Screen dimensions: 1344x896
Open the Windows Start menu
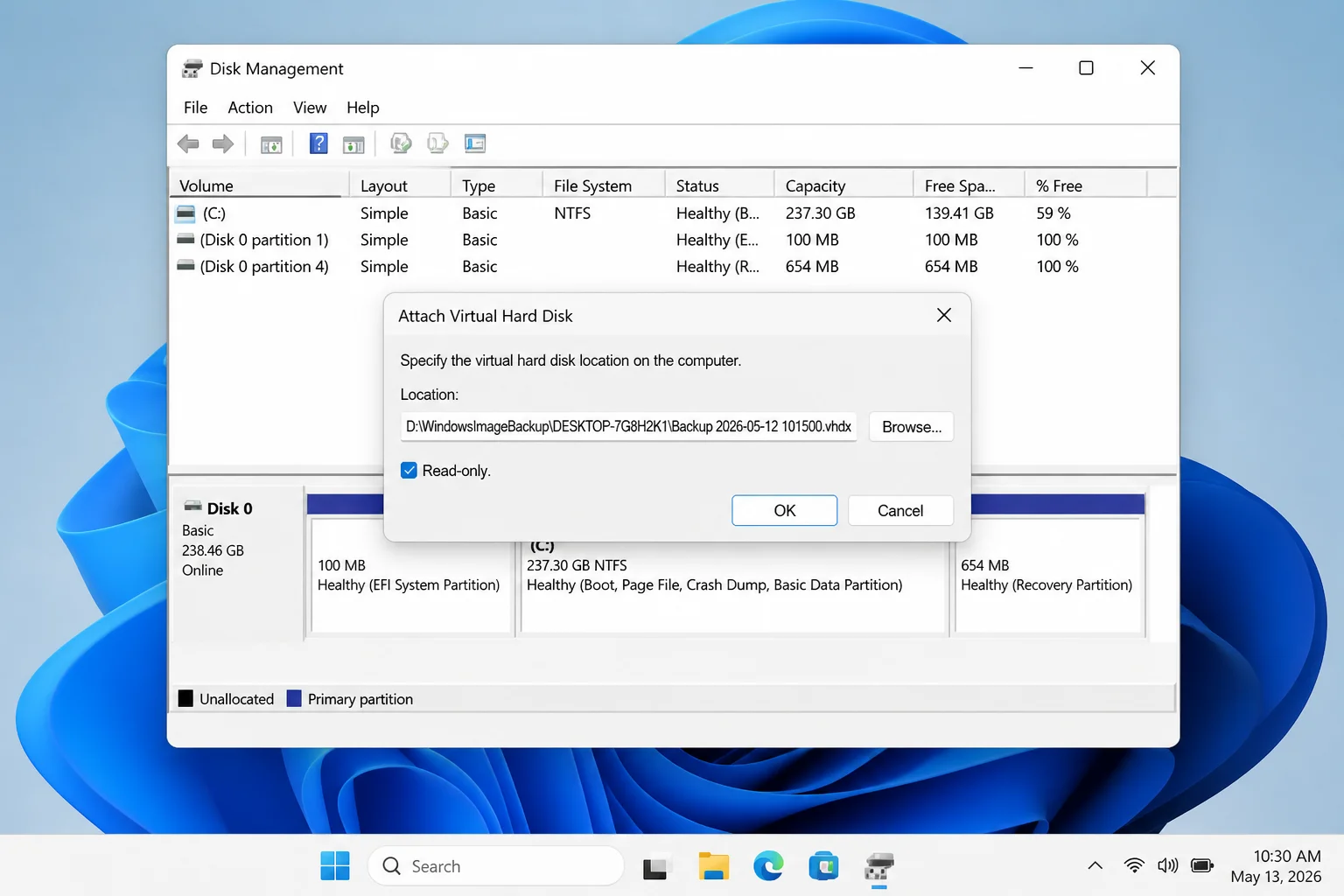tap(335, 866)
